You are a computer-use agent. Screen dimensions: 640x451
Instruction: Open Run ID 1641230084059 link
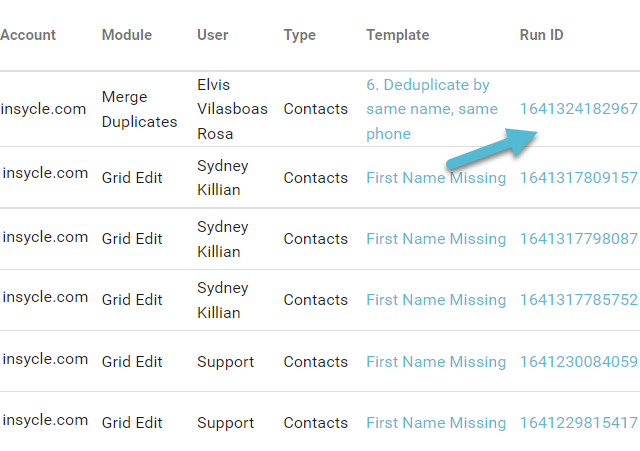tap(578, 362)
